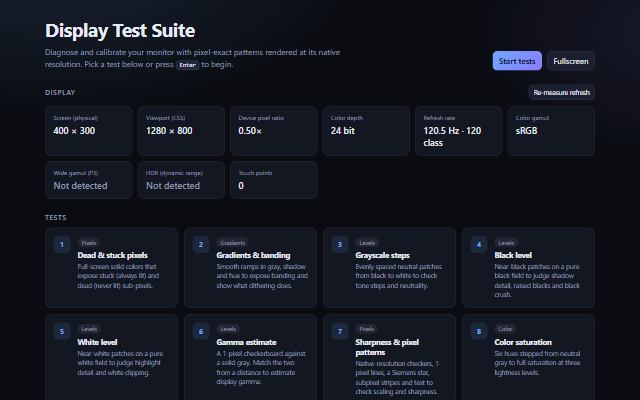Click the Pixels tag on Dead pixels card
Viewport: 640px width, 400px height.
tap(89, 243)
